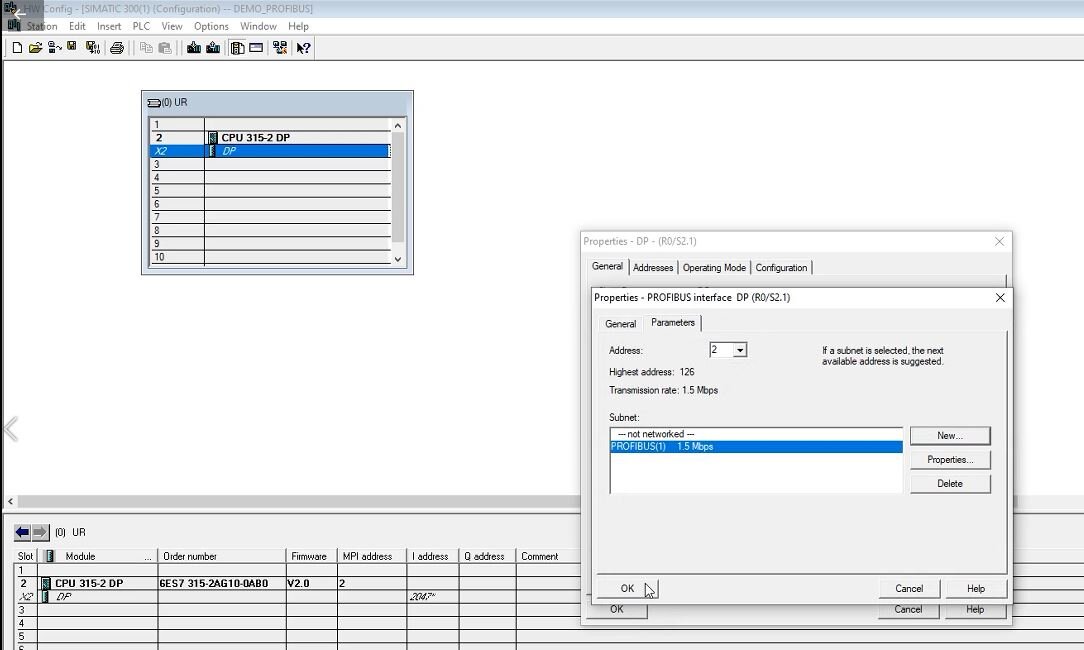
Task: Select General tab in DP properties window
Action: click(607, 266)
